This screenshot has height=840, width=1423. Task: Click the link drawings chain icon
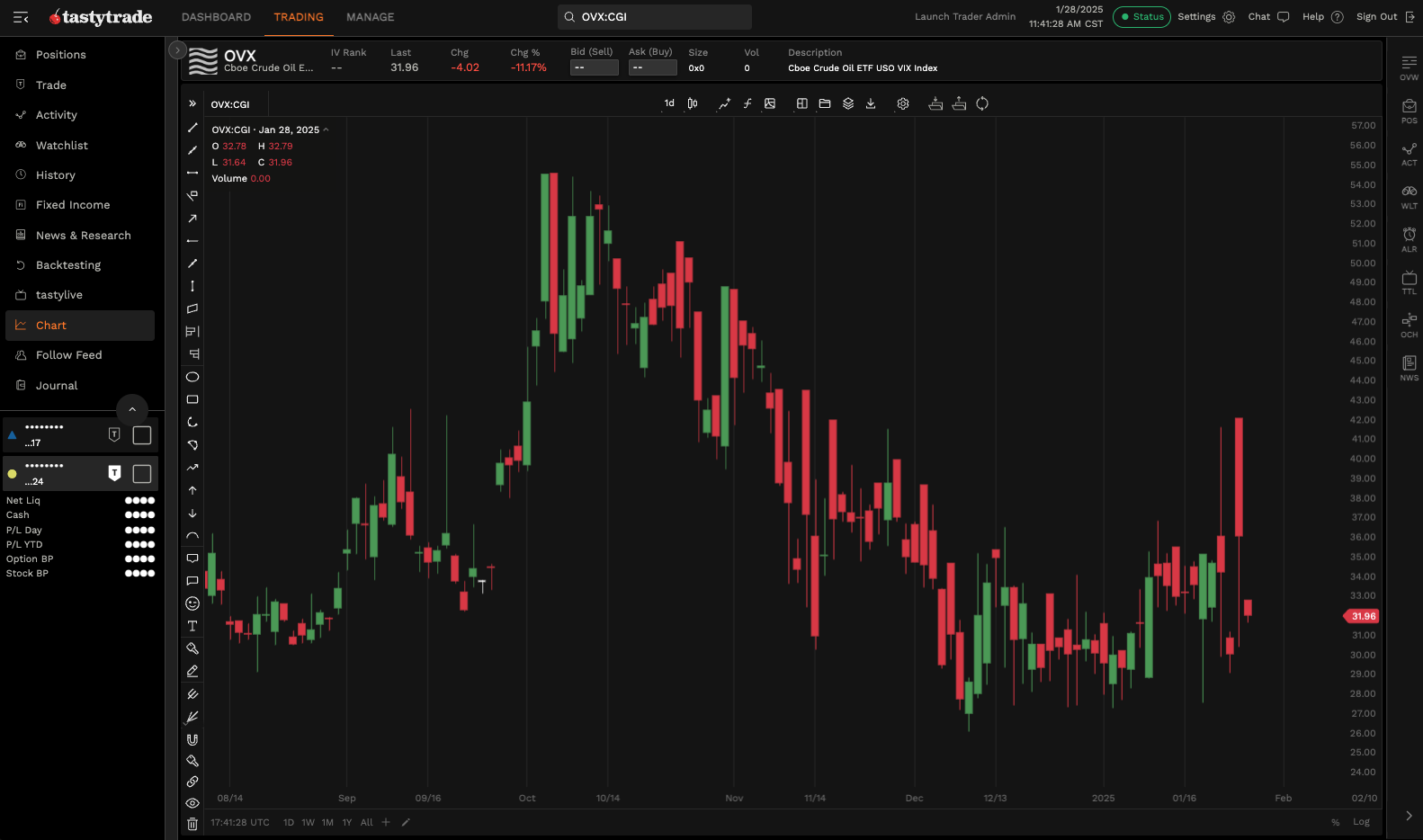[x=192, y=782]
